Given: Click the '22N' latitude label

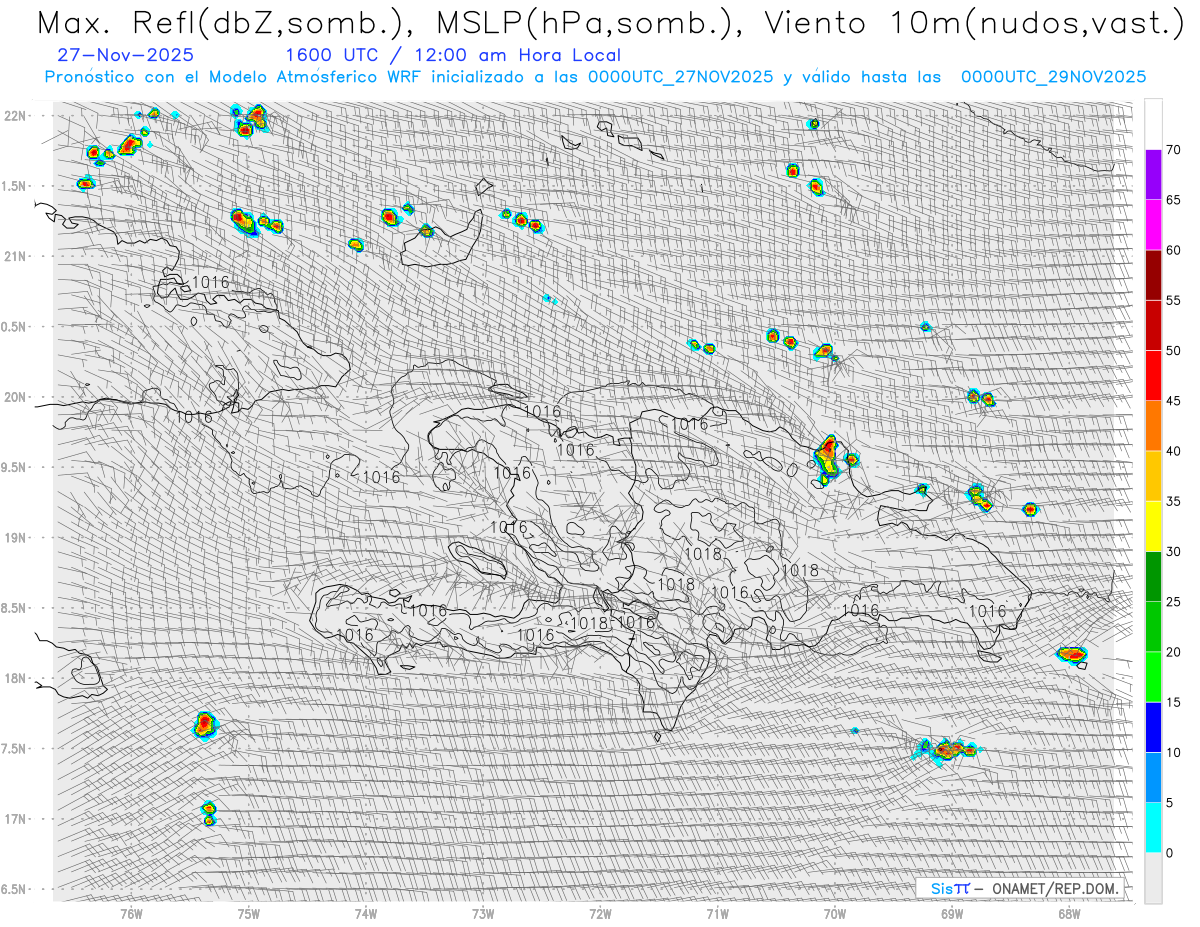Looking at the screenshot, I should [15, 116].
